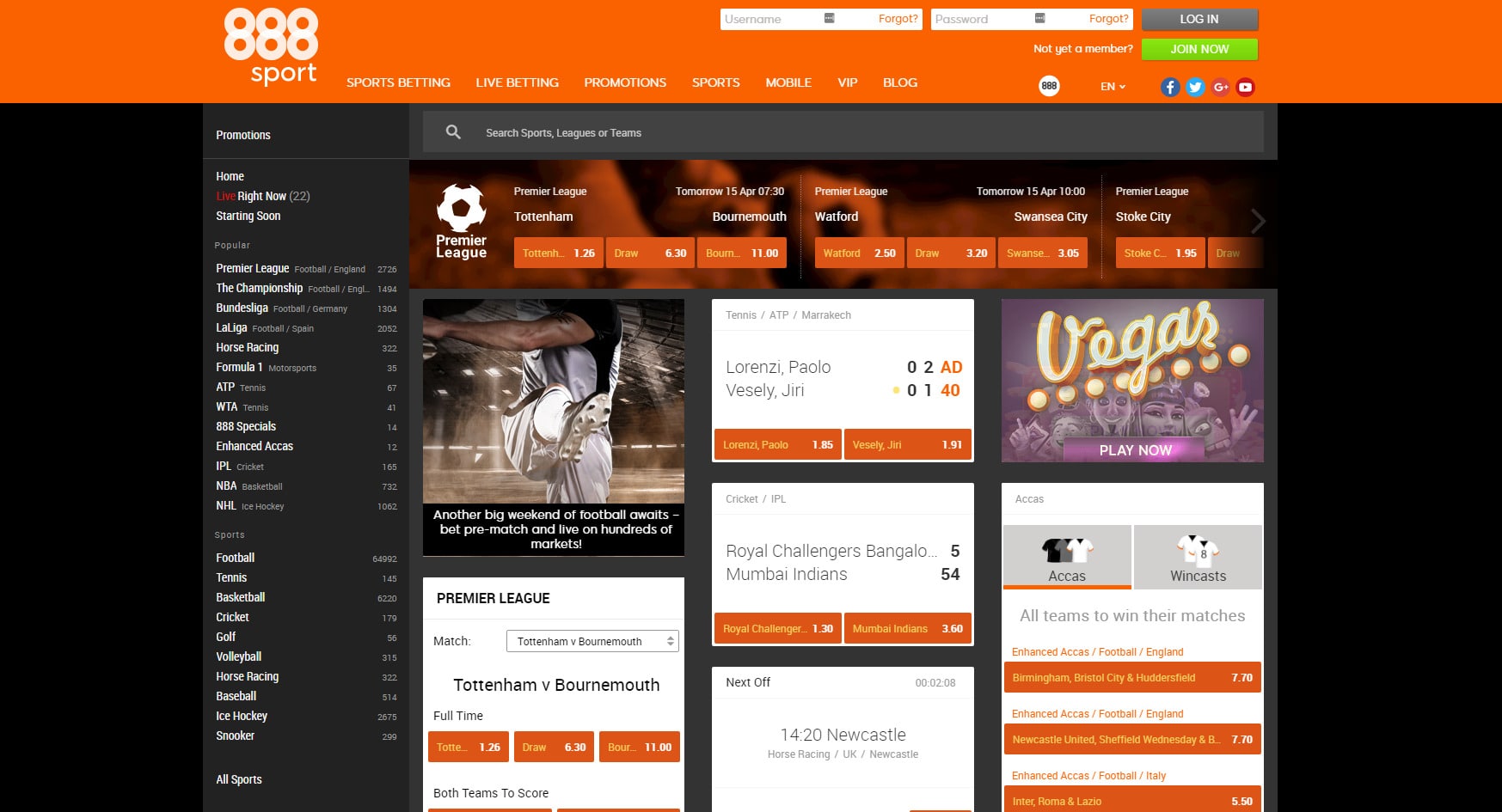Open Promotions in the left sidebar
The image size is (1502, 812).
pyautogui.click(x=243, y=135)
